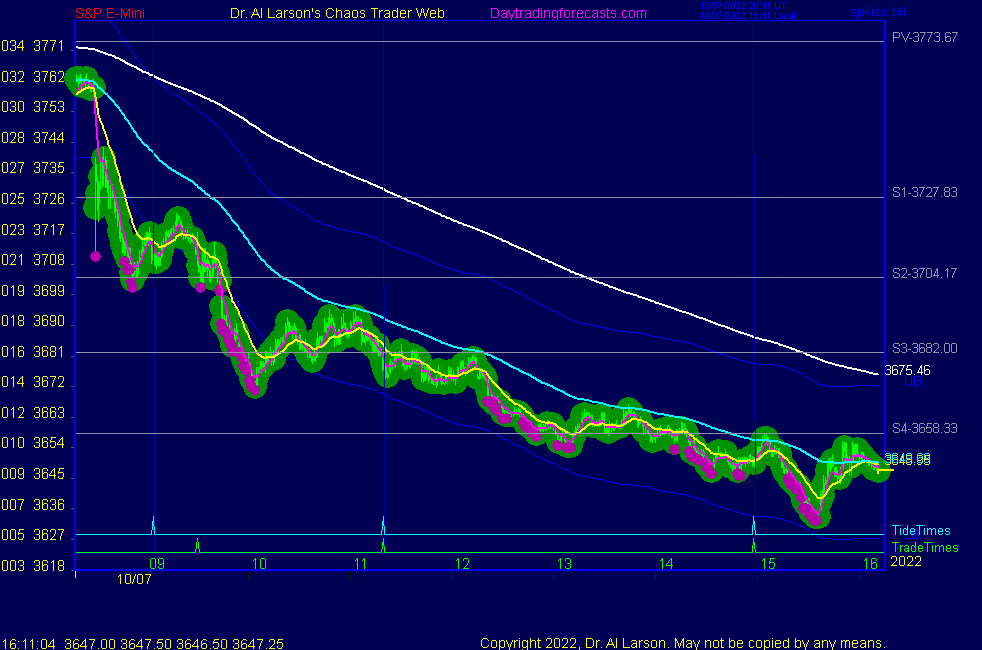Select the PV-3773.67 pivot level label
This screenshot has width=982, height=650.
coord(924,38)
